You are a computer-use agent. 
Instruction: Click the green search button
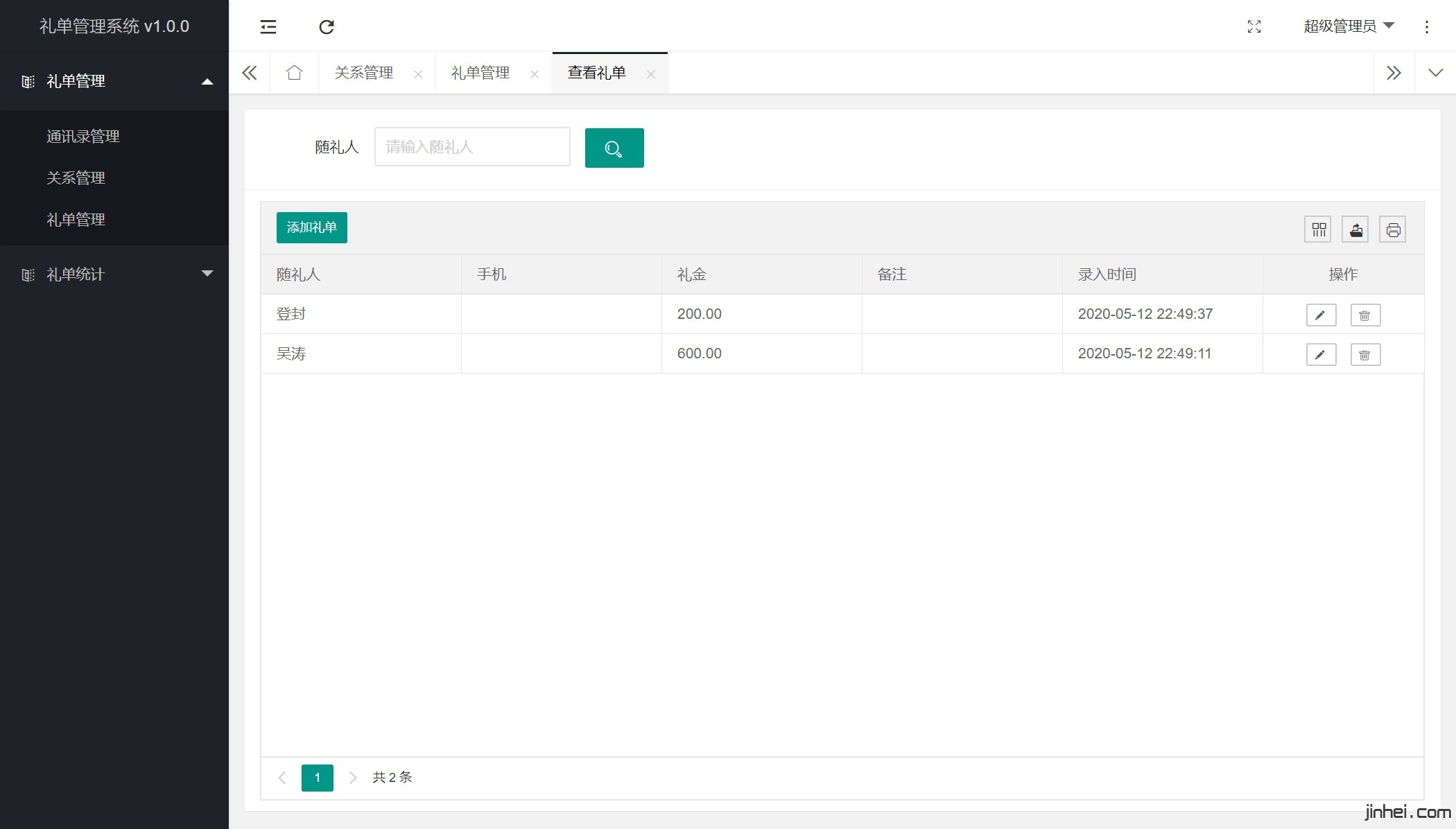point(614,148)
